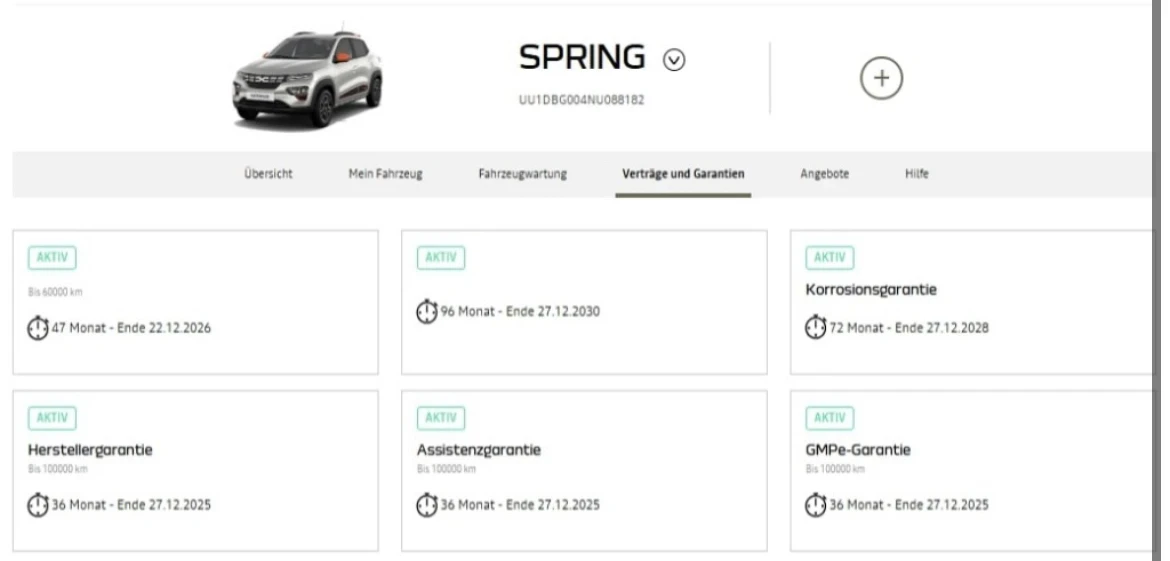The width and height of the screenshot is (1170, 561).
Task: Open the Hilfe tab
Action: 916,174
